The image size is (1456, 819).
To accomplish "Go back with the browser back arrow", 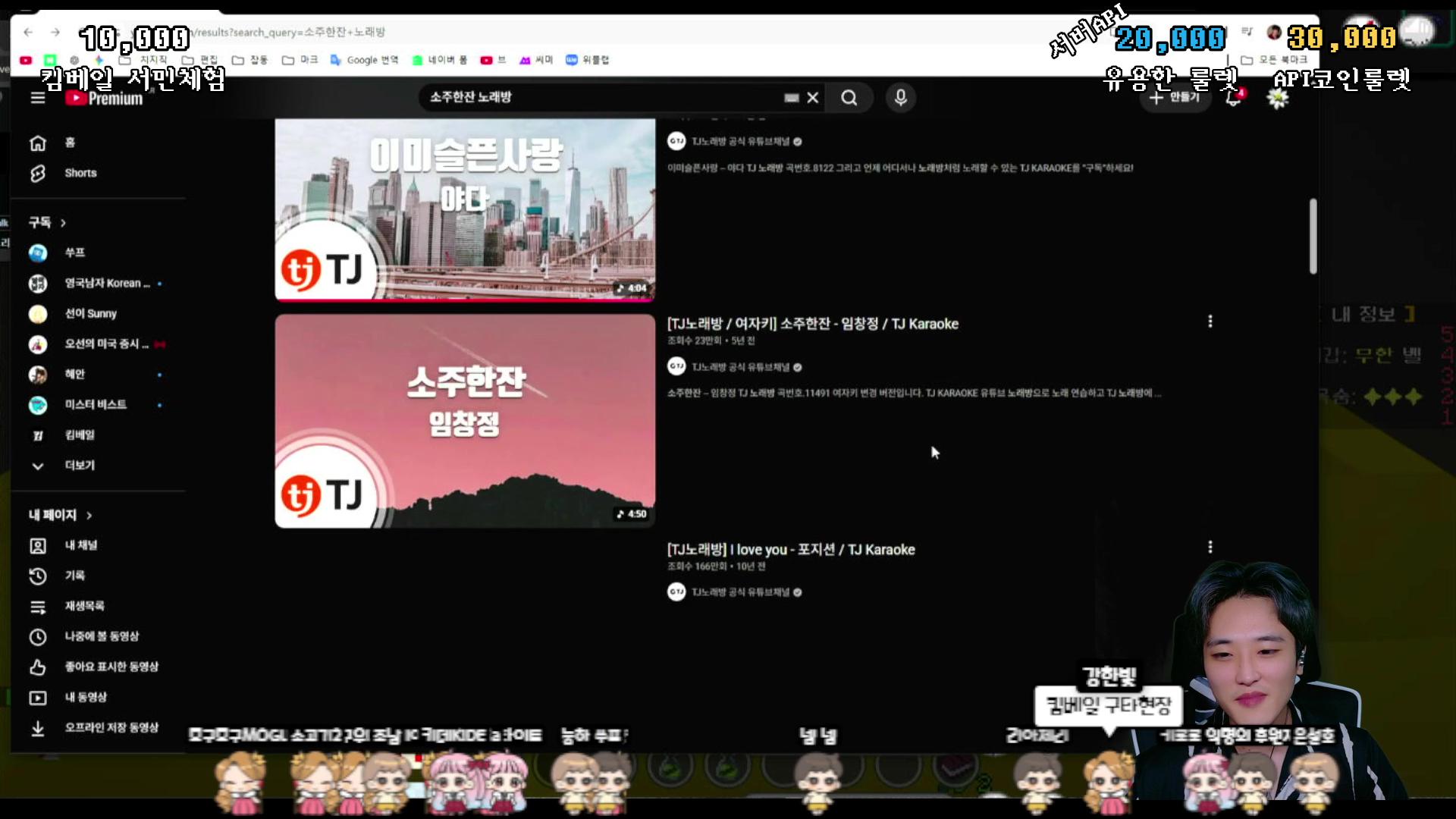I will pyautogui.click(x=28, y=32).
